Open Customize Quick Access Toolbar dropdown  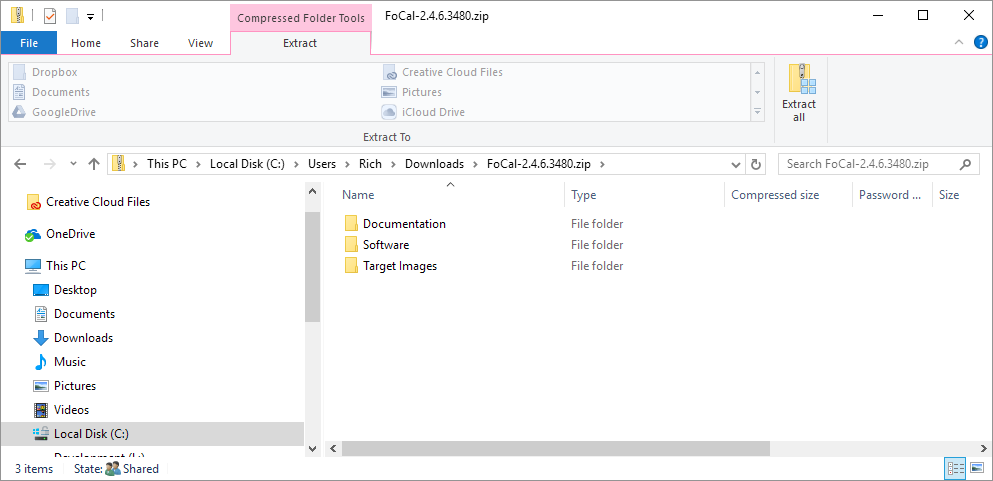(x=90, y=17)
